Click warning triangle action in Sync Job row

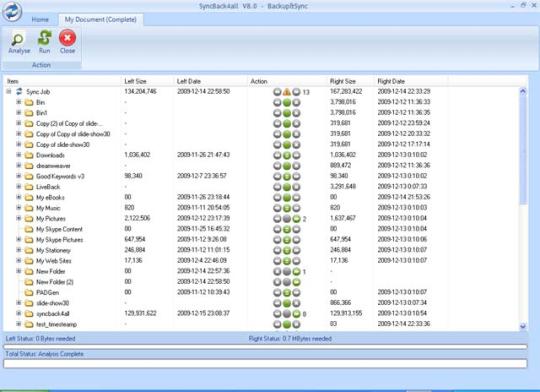point(287,92)
